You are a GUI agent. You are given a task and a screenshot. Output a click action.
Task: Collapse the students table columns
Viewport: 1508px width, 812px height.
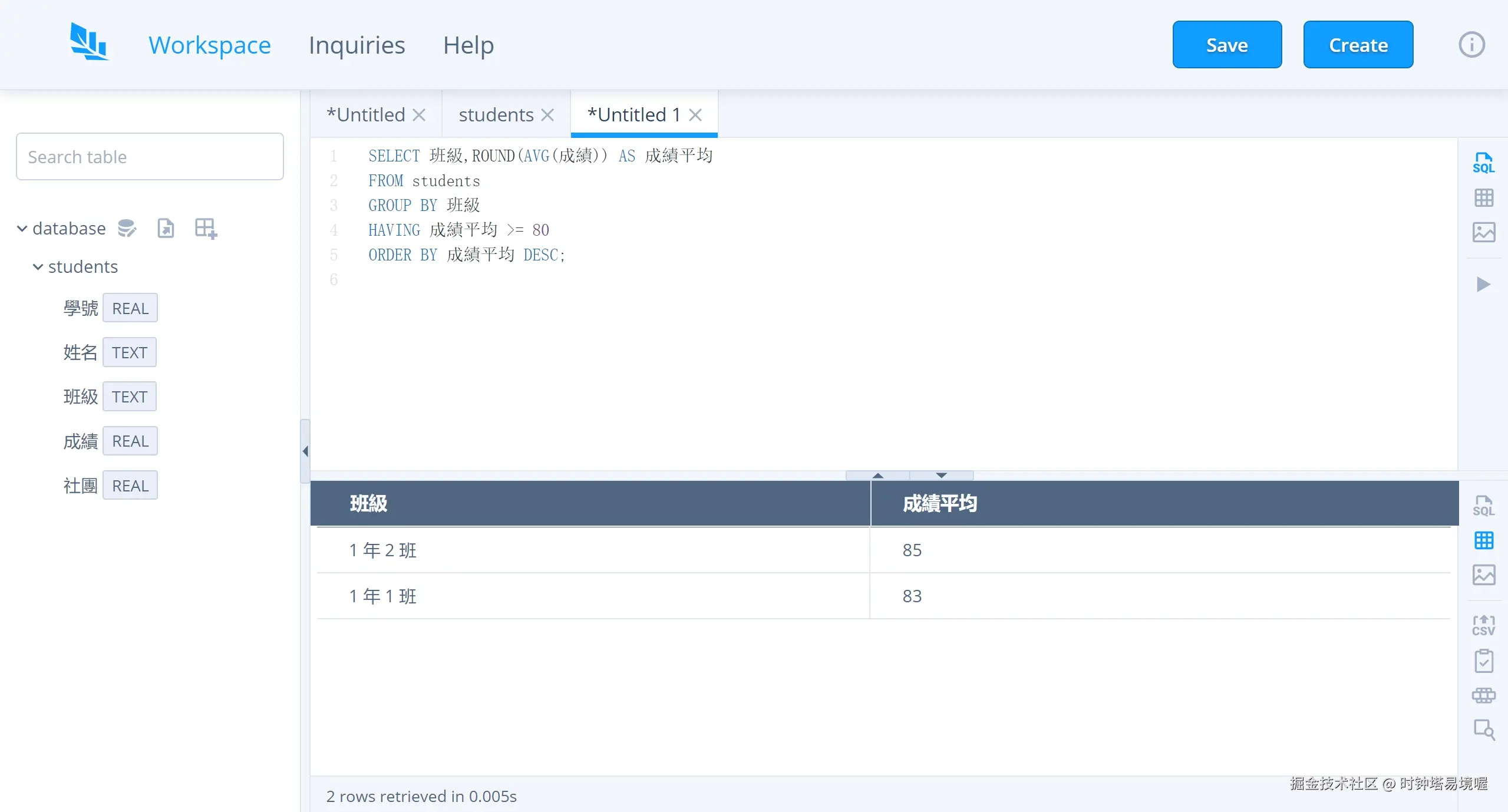click(x=38, y=267)
